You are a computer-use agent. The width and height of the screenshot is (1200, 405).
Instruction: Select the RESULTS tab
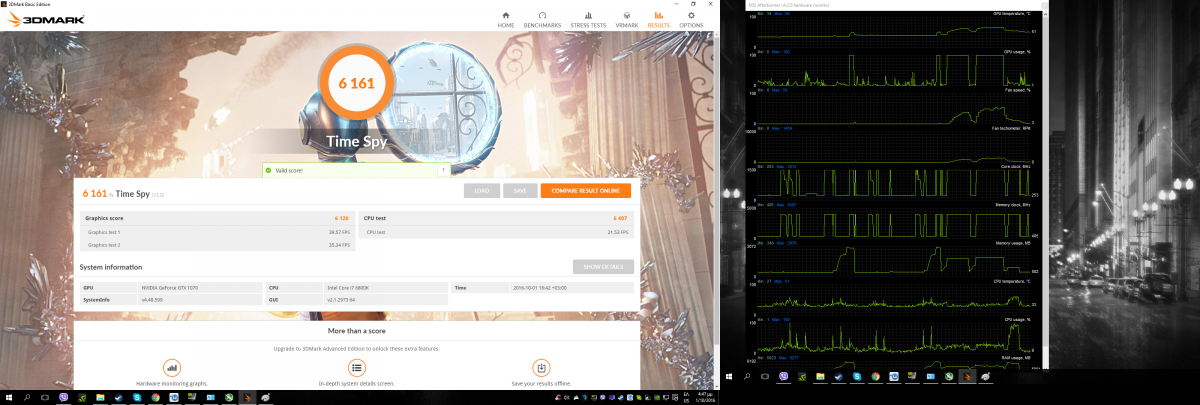(x=658, y=19)
